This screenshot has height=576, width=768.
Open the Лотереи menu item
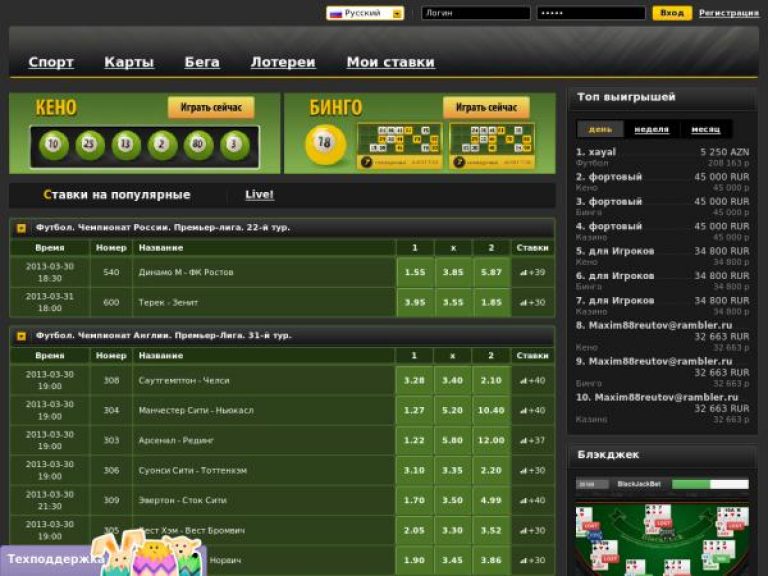click(283, 62)
